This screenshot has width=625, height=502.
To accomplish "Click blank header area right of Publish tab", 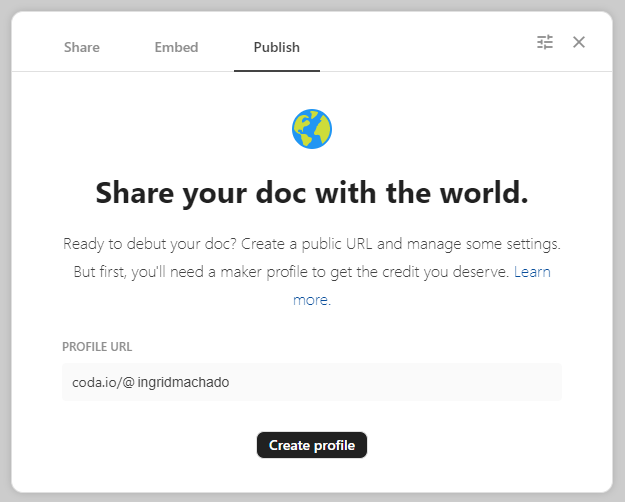I will (x=420, y=45).
